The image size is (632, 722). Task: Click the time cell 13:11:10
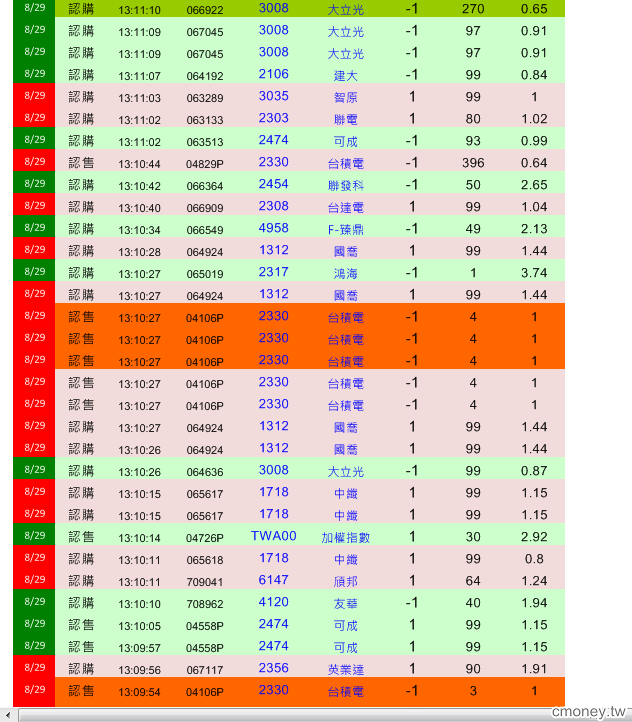139,10
